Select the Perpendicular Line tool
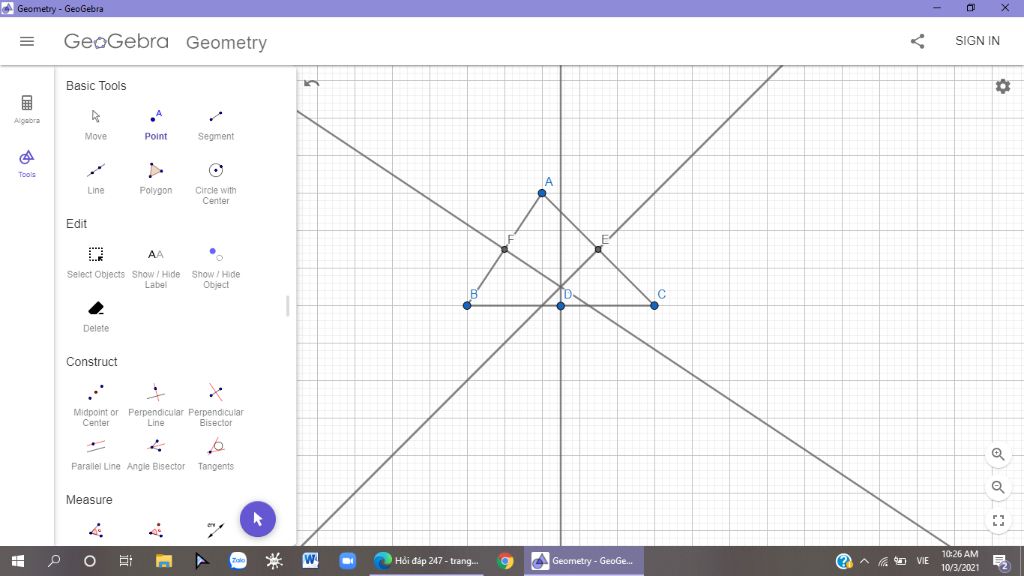The width and height of the screenshot is (1024, 576). 155,405
